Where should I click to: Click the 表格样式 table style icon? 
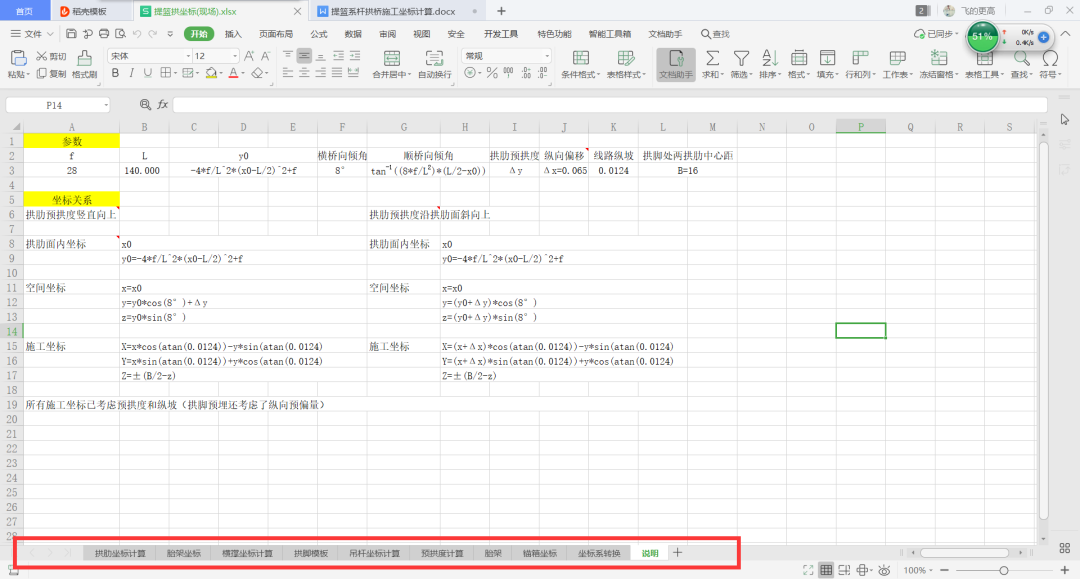click(625, 59)
